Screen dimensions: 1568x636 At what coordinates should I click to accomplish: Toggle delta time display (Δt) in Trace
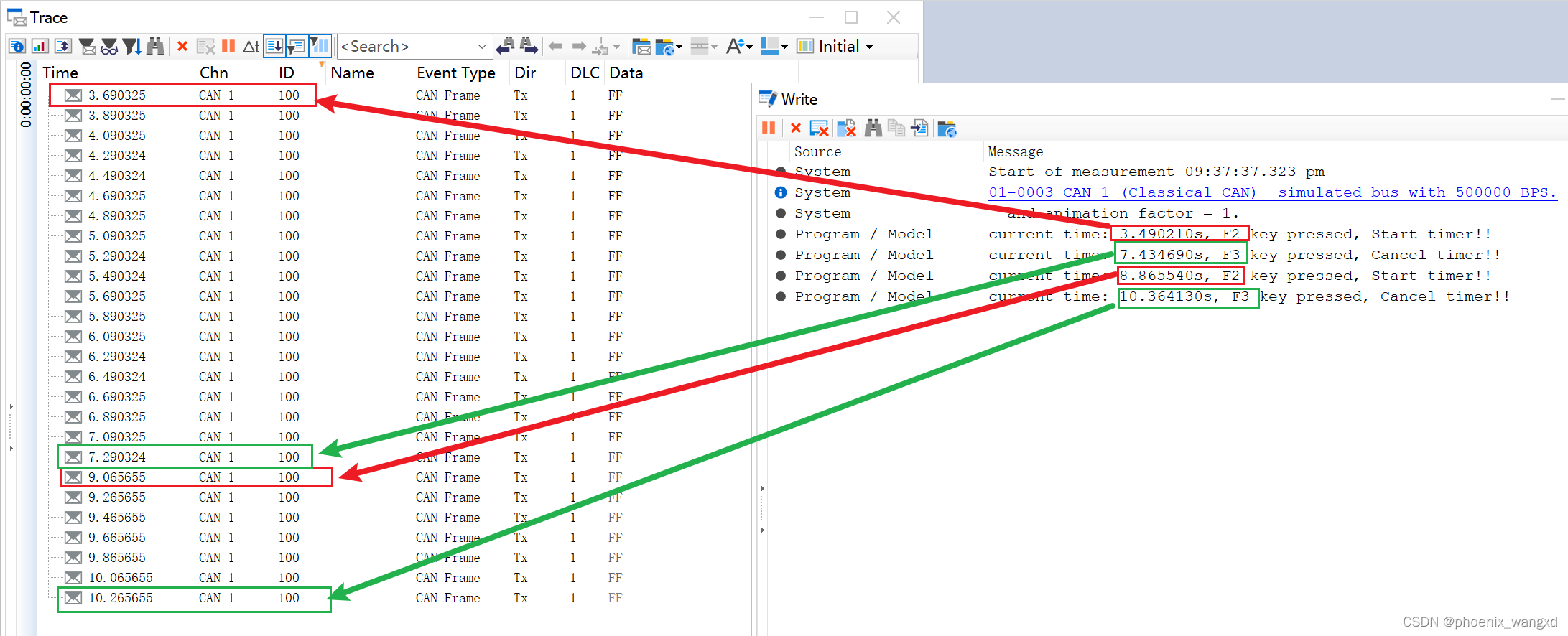[x=251, y=47]
